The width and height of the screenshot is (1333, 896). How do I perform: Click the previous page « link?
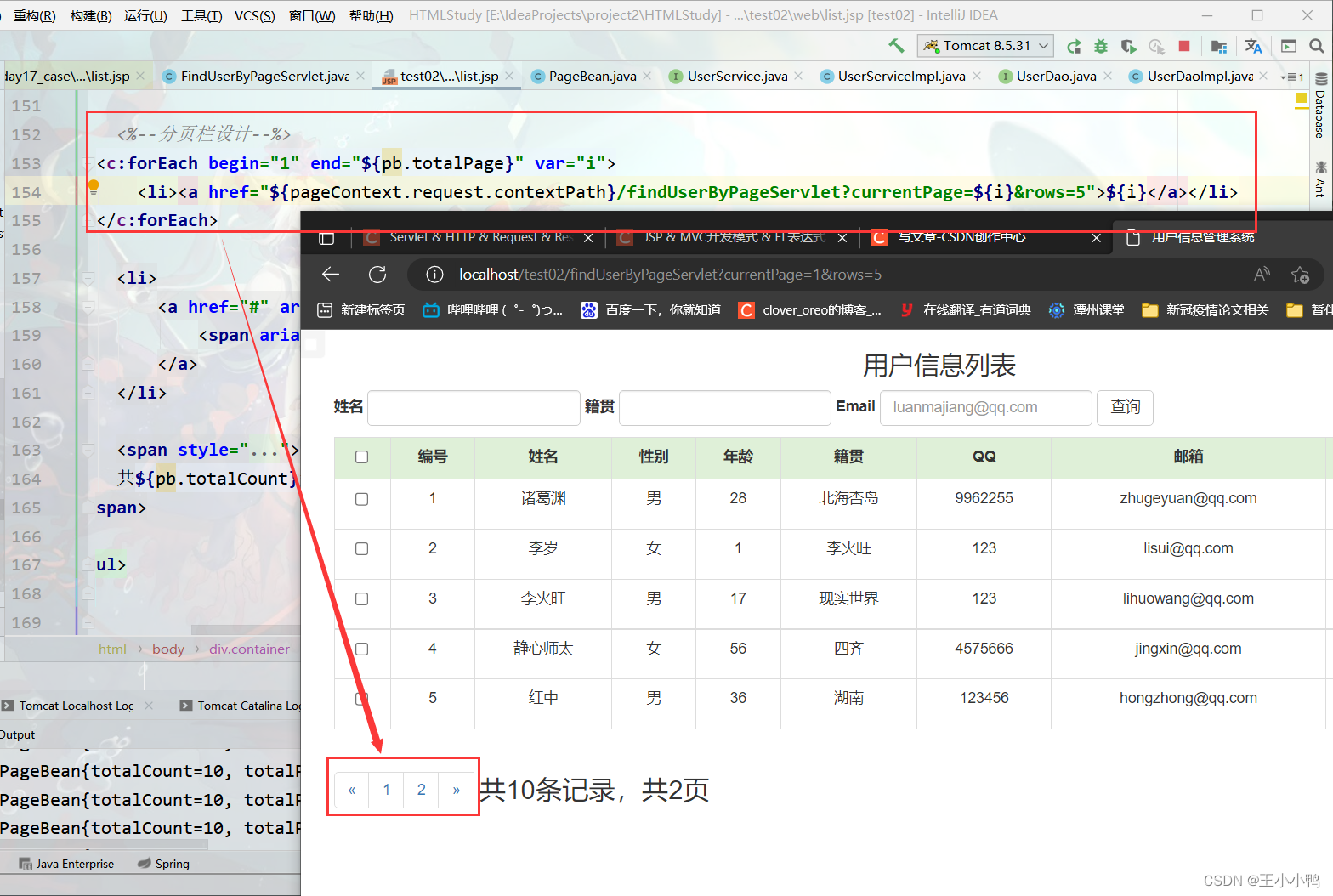pyautogui.click(x=352, y=790)
